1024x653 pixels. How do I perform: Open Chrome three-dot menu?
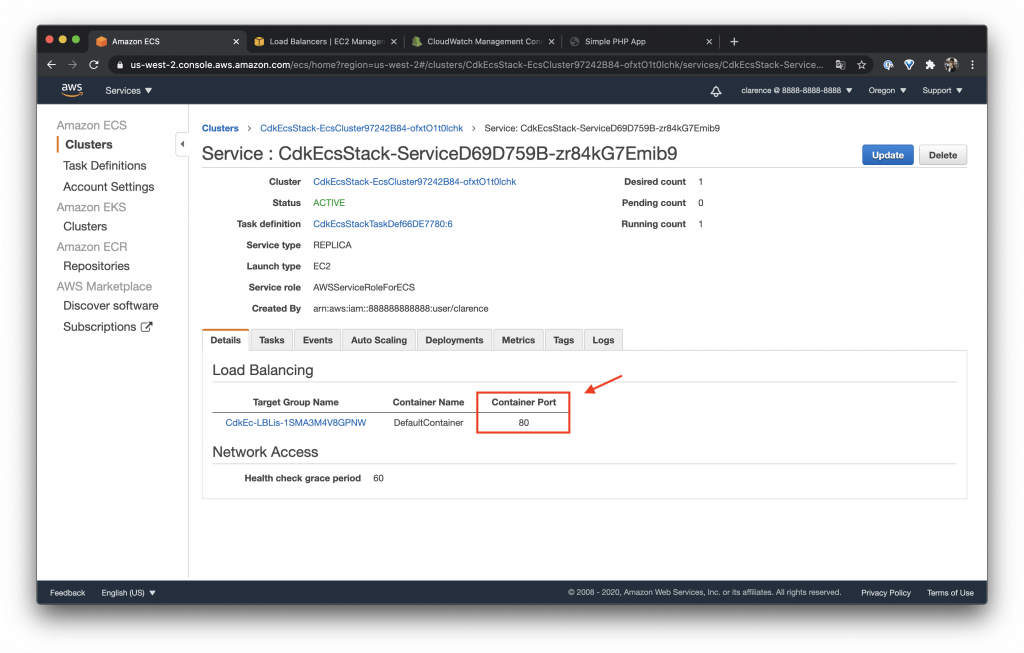(x=972, y=65)
